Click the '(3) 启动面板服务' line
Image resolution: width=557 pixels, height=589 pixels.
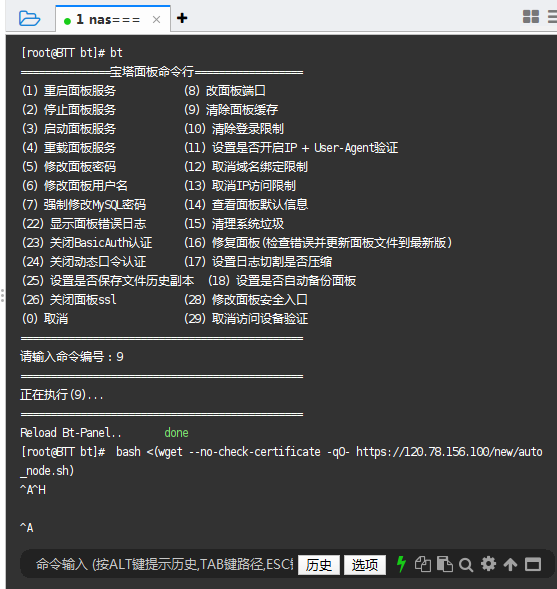(x=69, y=129)
